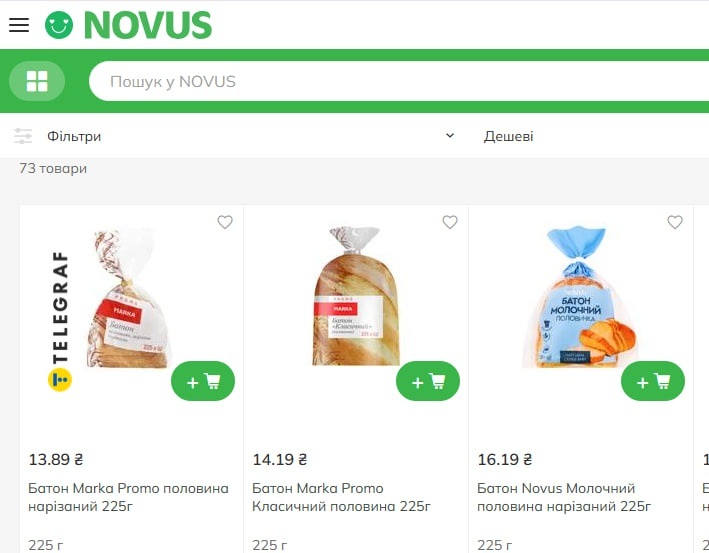This screenshot has height=553, width=709.
Task: Click the Молочний loaf product image
Action: tap(581, 297)
